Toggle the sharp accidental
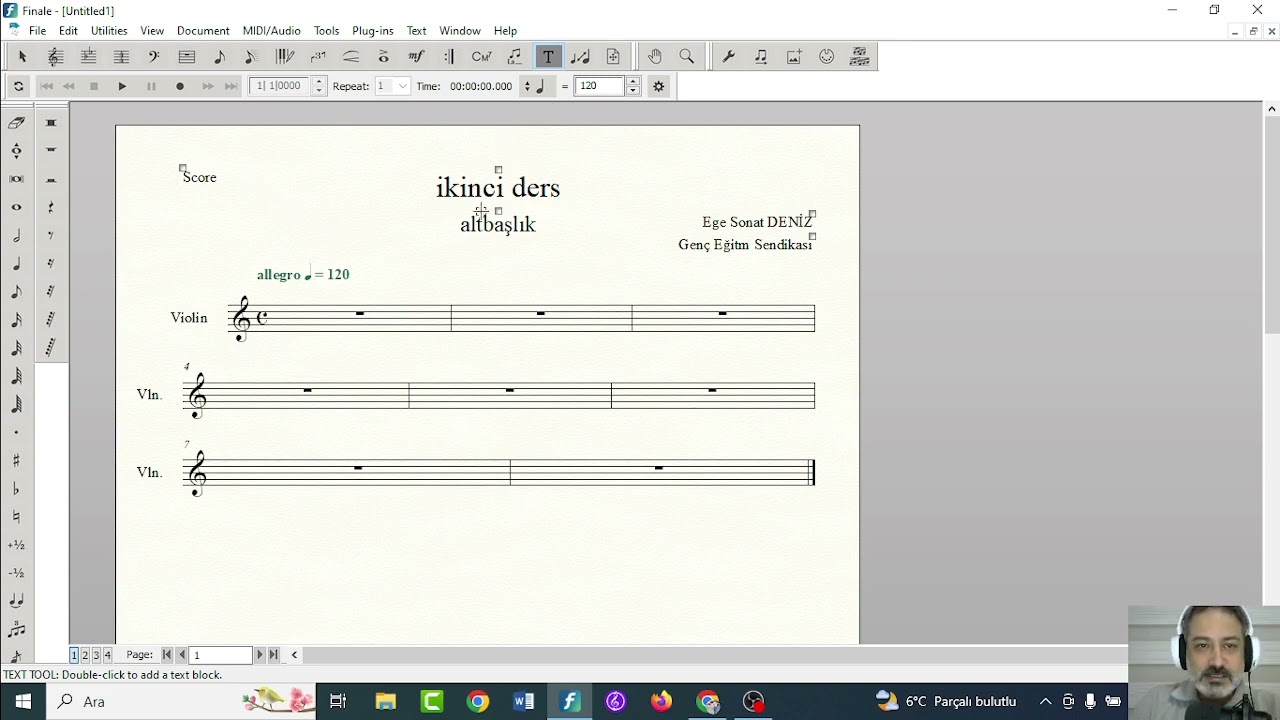Image resolution: width=1280 pixels, height=720 pixels. tap(17, 460)
